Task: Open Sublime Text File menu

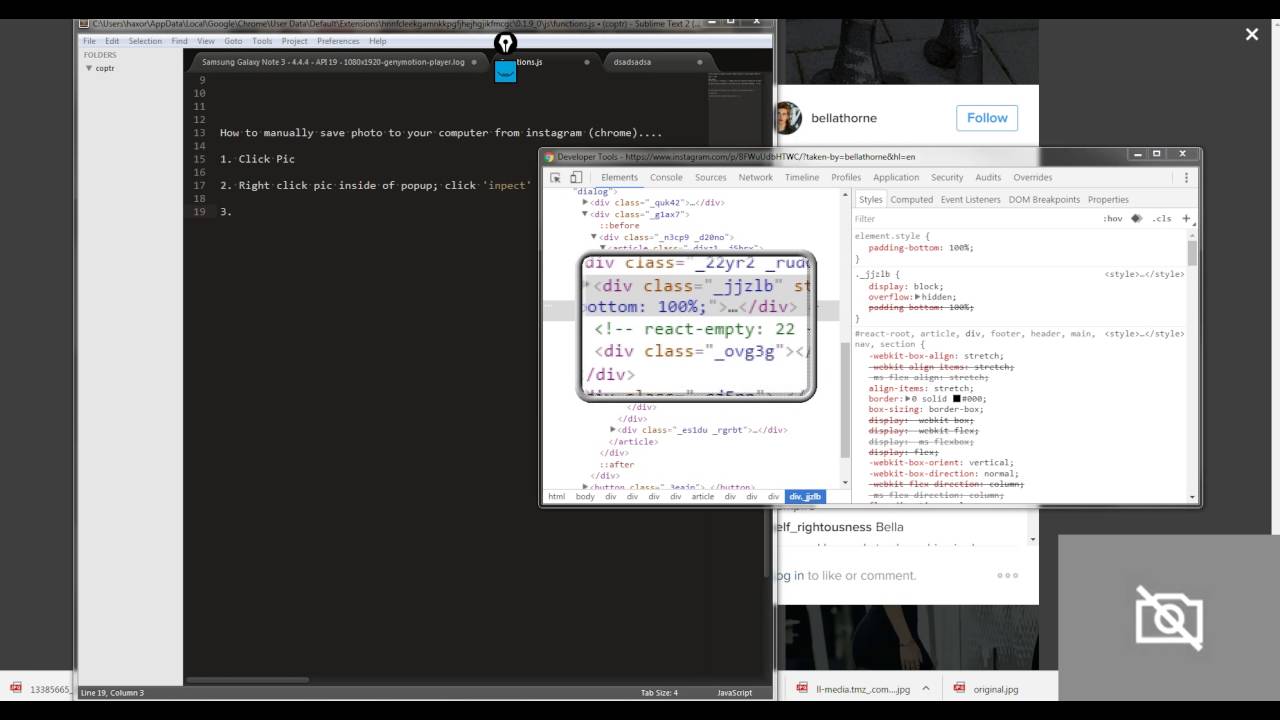Action: [x=90, y=41]
